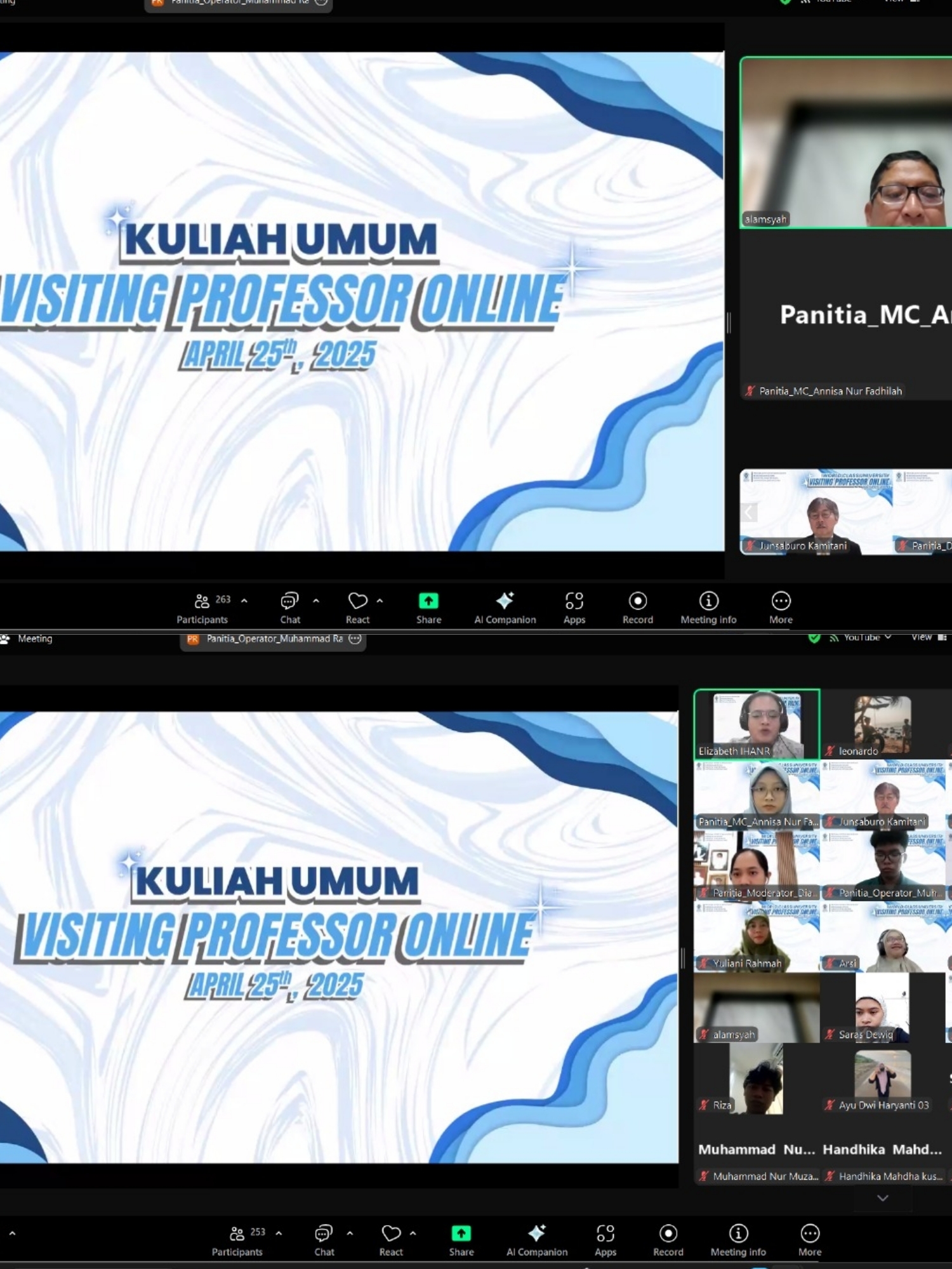Click previous arrow on Junsaburo Kamitani thumbnail strip
Viewport: 952px width, 1269px height.
click(x=749, y=512)
